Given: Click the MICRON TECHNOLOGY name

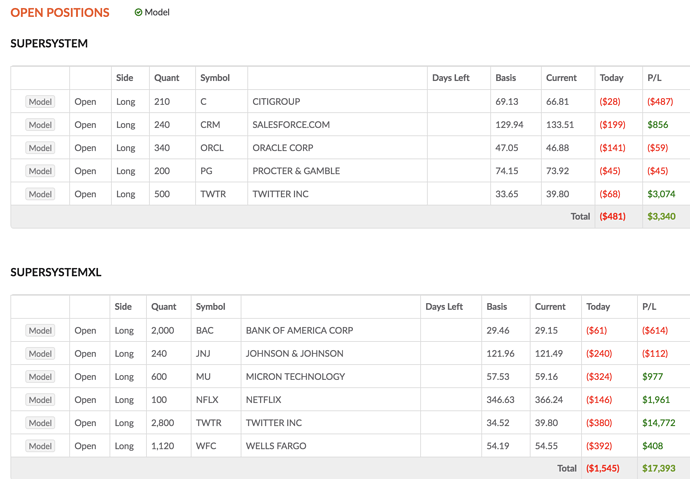Looking at the screenshot, I should click(x=295, y=377).
